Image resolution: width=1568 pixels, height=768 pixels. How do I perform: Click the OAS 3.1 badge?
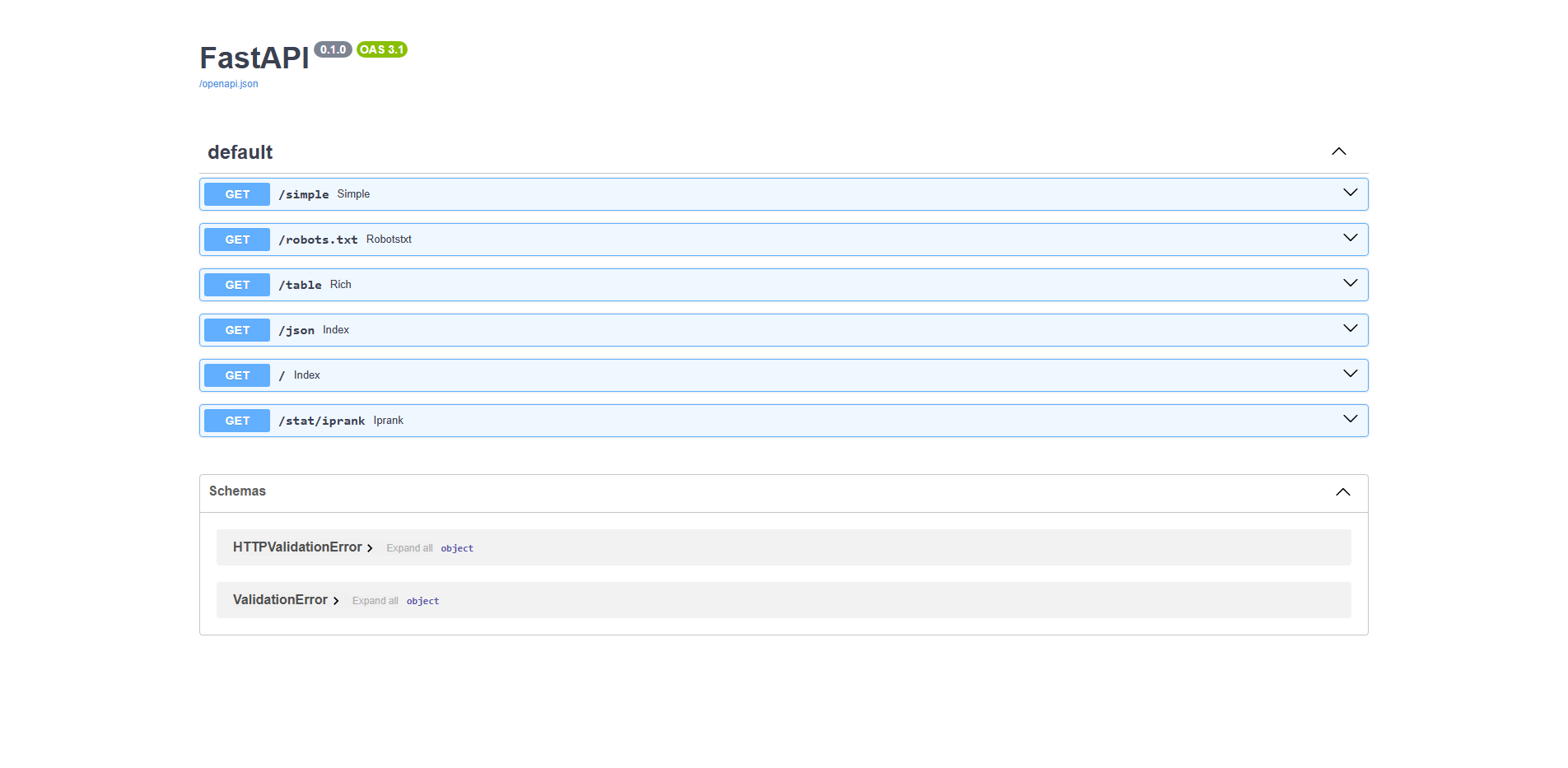[x=380, y=49]
